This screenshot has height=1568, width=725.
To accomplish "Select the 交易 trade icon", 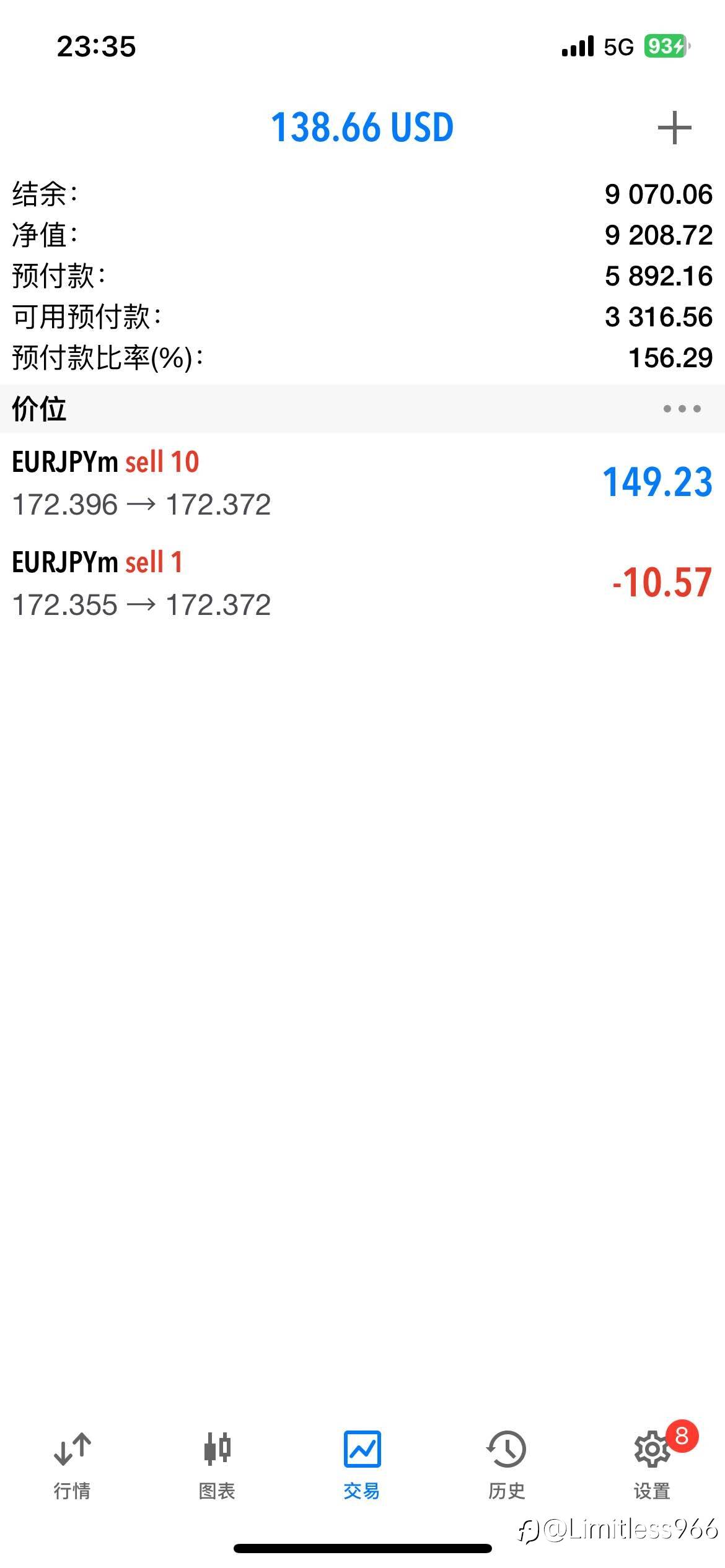I will coord(362,1449).
